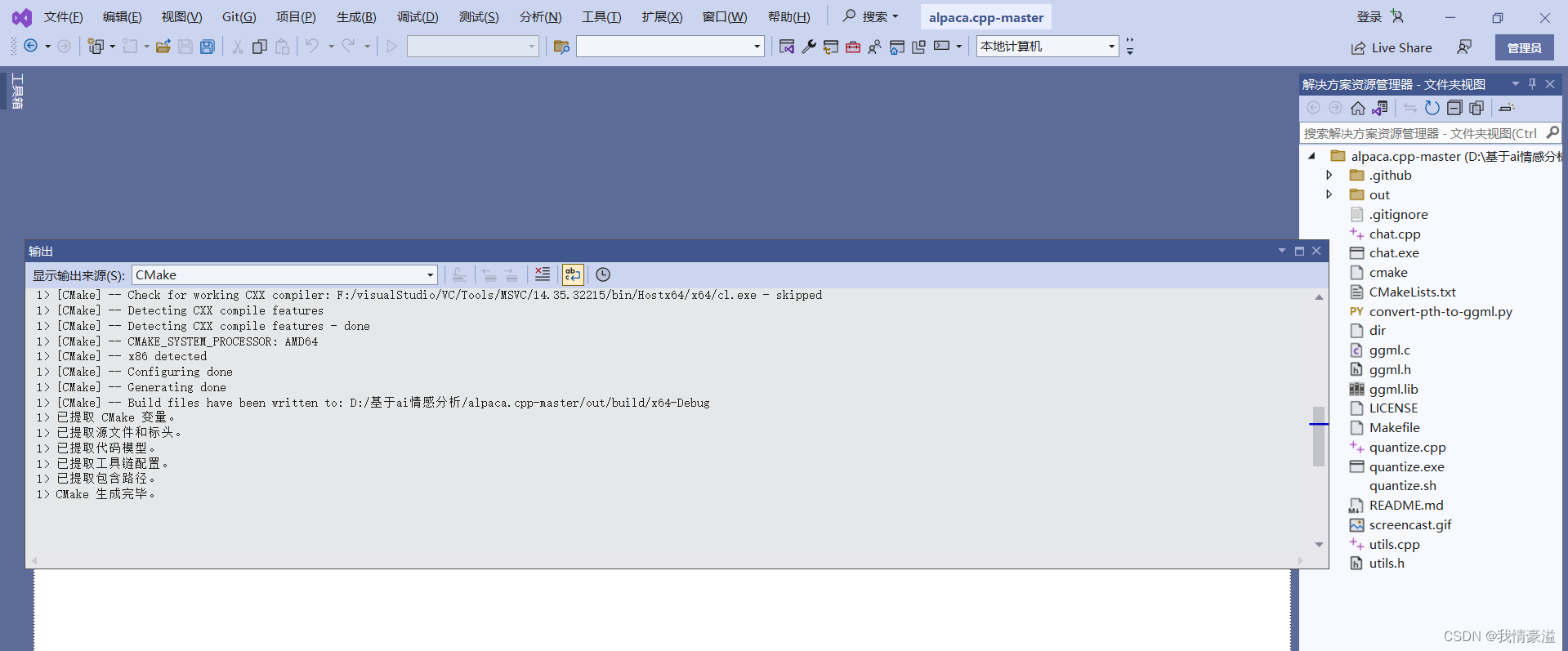
Task: Click the wrench icon in the toolbar
Action: (809, 47)
